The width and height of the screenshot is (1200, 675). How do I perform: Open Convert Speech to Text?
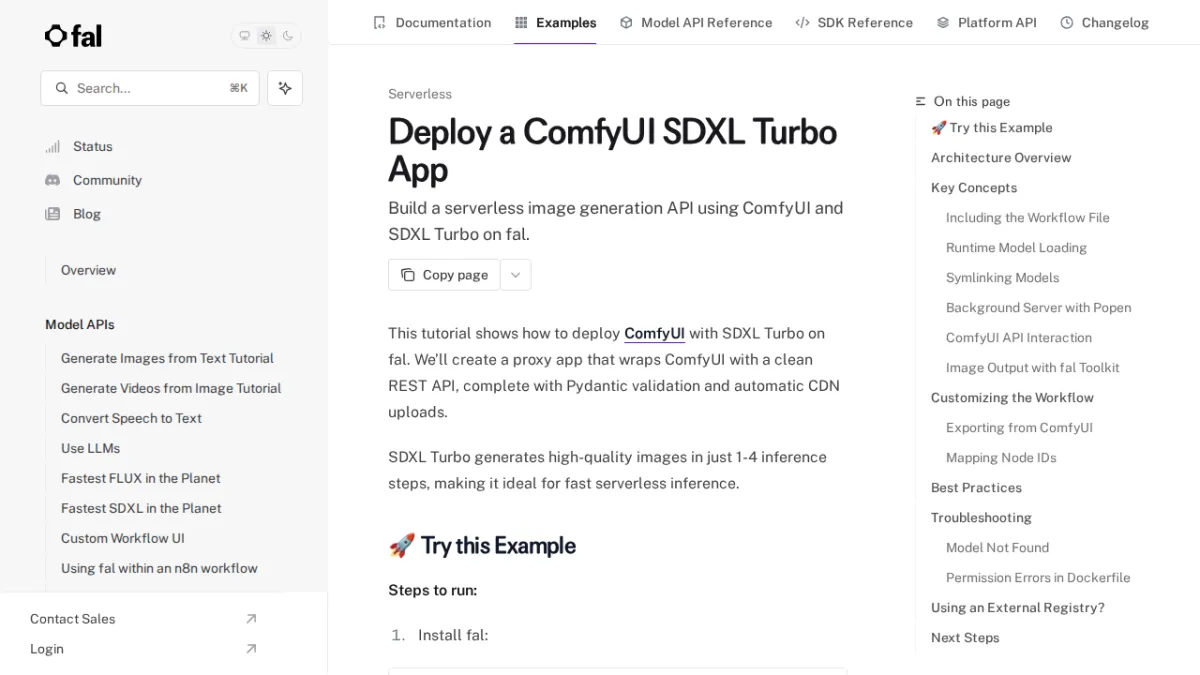click(131, 418)
